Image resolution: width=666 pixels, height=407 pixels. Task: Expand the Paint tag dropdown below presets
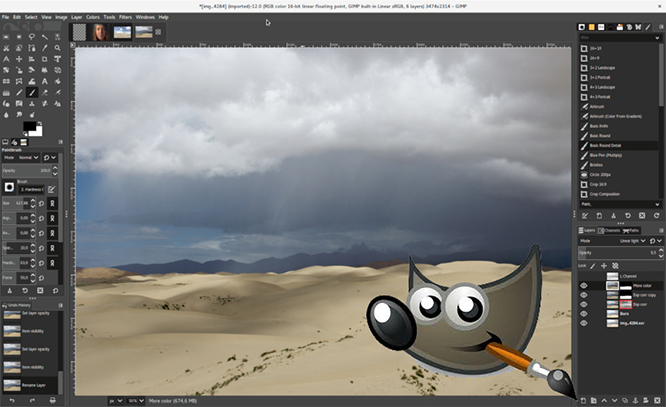658,204
